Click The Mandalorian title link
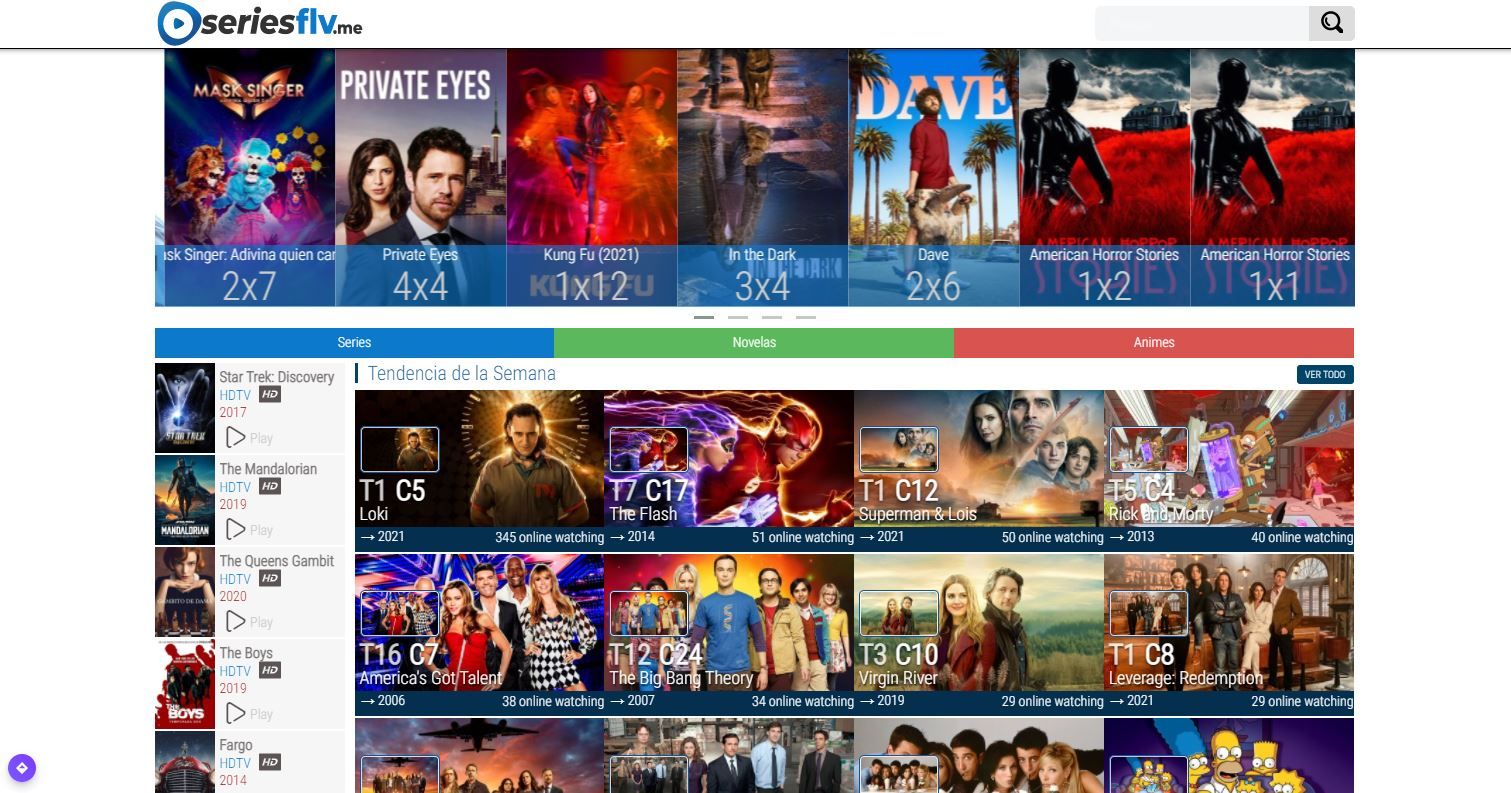This screenshot has height=793, width=1511. 268,469
